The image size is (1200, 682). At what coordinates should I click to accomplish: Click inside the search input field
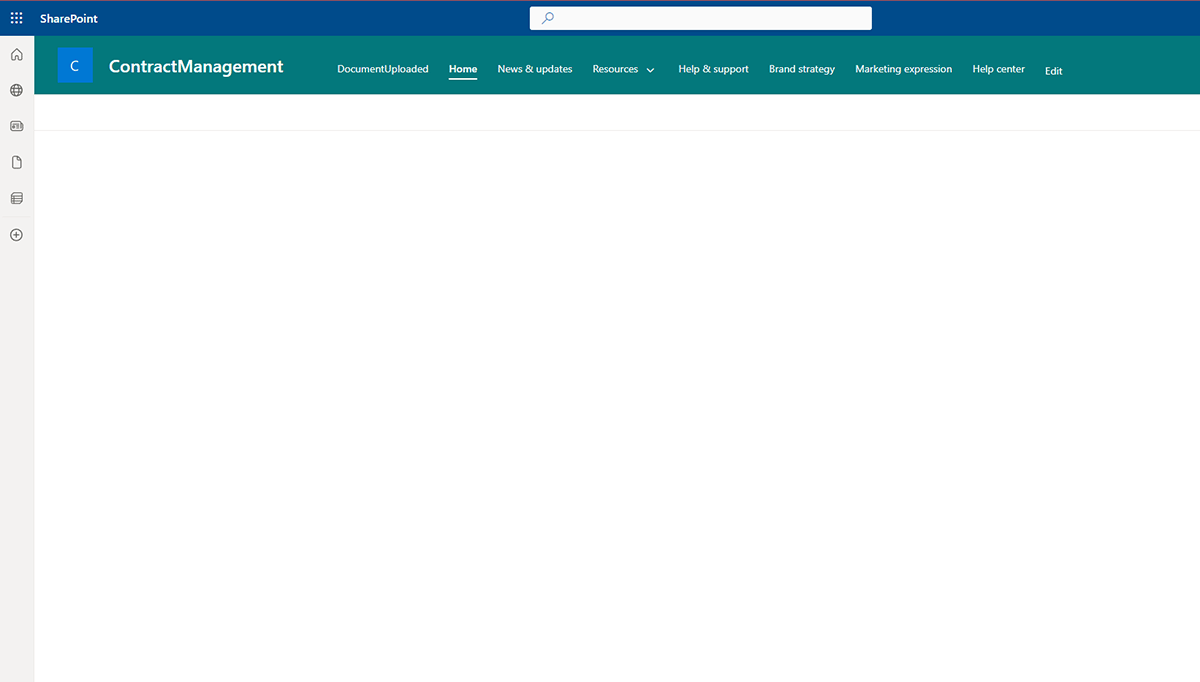pos(700,17)
